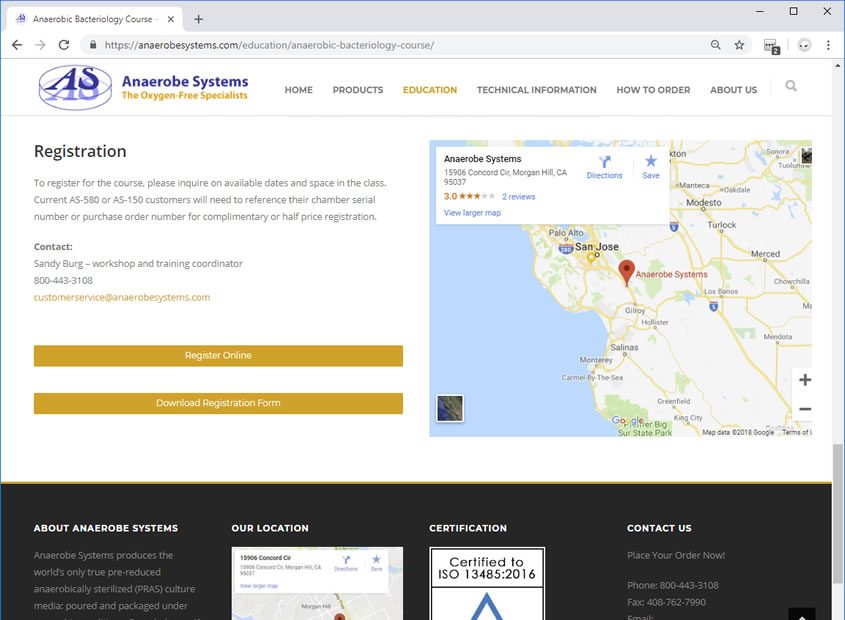Click the browser reload icon
Viewport: 845px width, 620px height.
64,45
